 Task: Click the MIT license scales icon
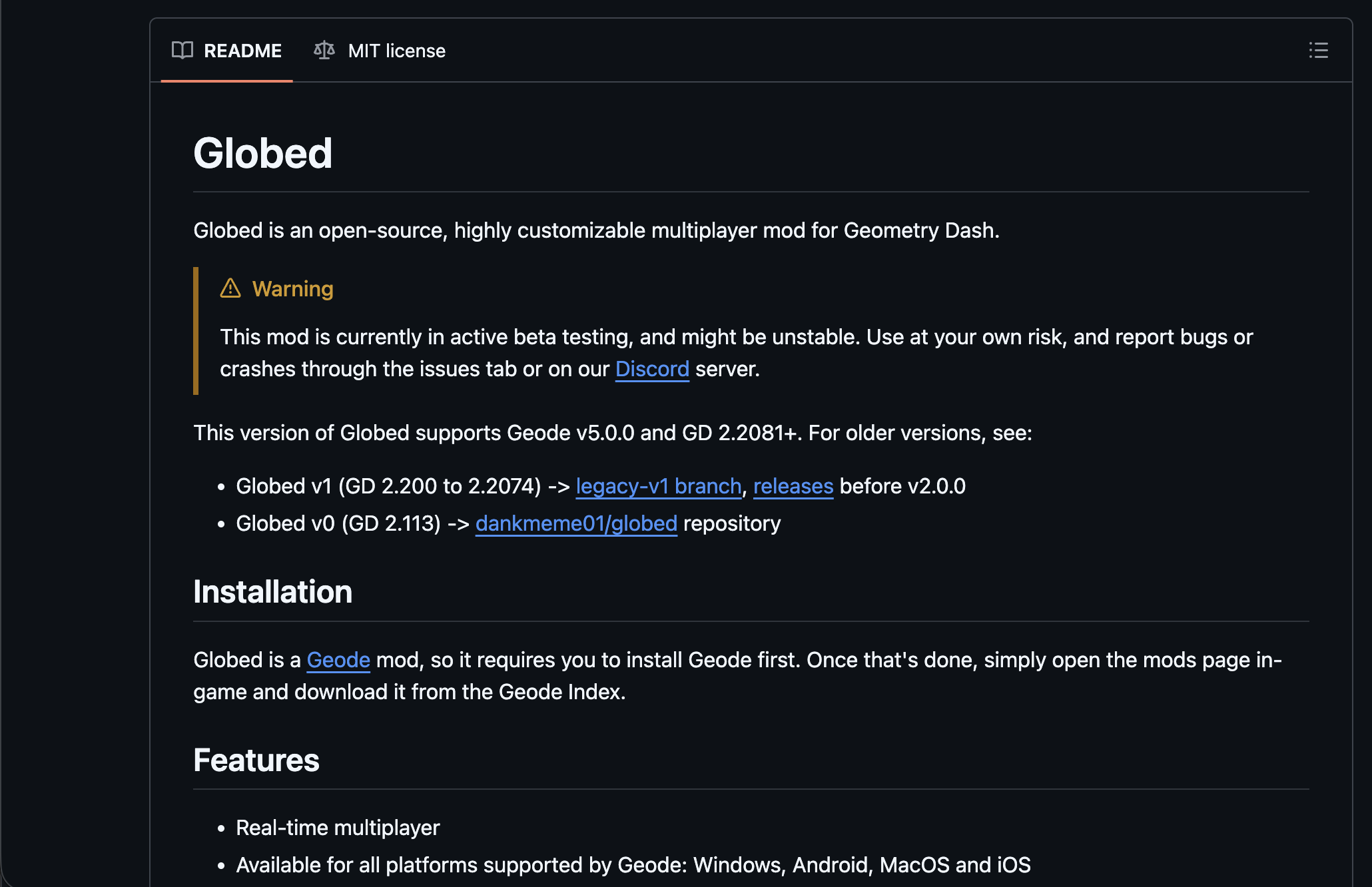(324, 51)
